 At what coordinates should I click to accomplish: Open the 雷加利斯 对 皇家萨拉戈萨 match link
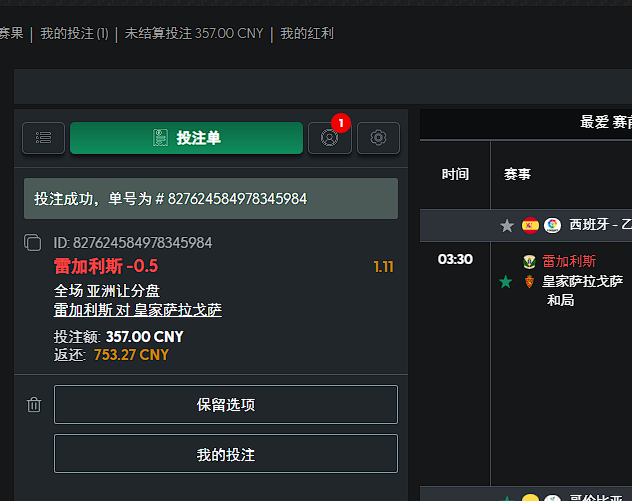point(138,310)
